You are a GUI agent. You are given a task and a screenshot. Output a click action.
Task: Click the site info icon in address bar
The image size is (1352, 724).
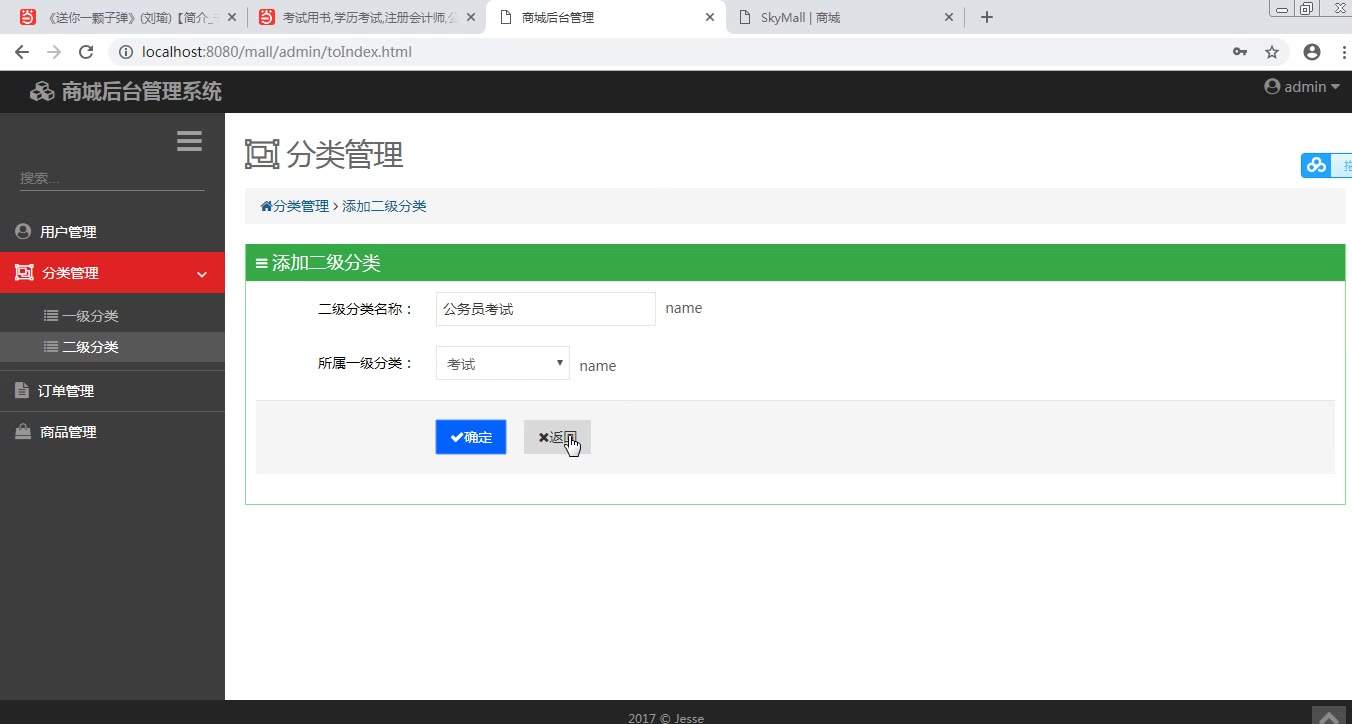click(x=127, y=52)
